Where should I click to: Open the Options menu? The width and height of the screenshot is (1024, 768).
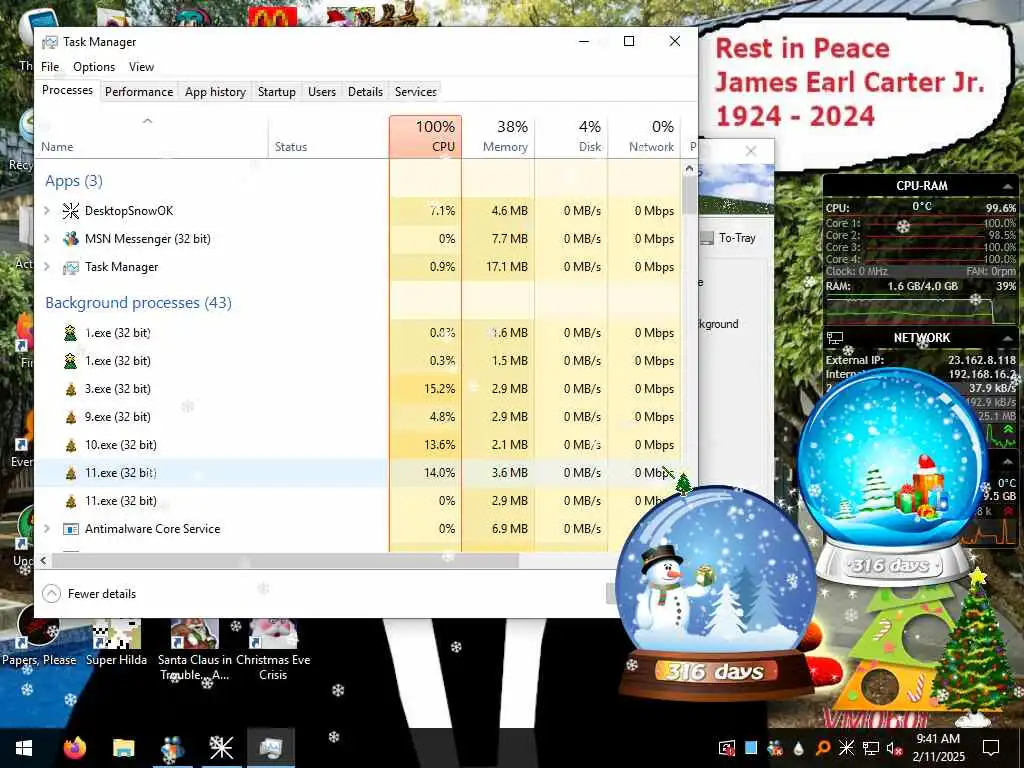(94, 67)
